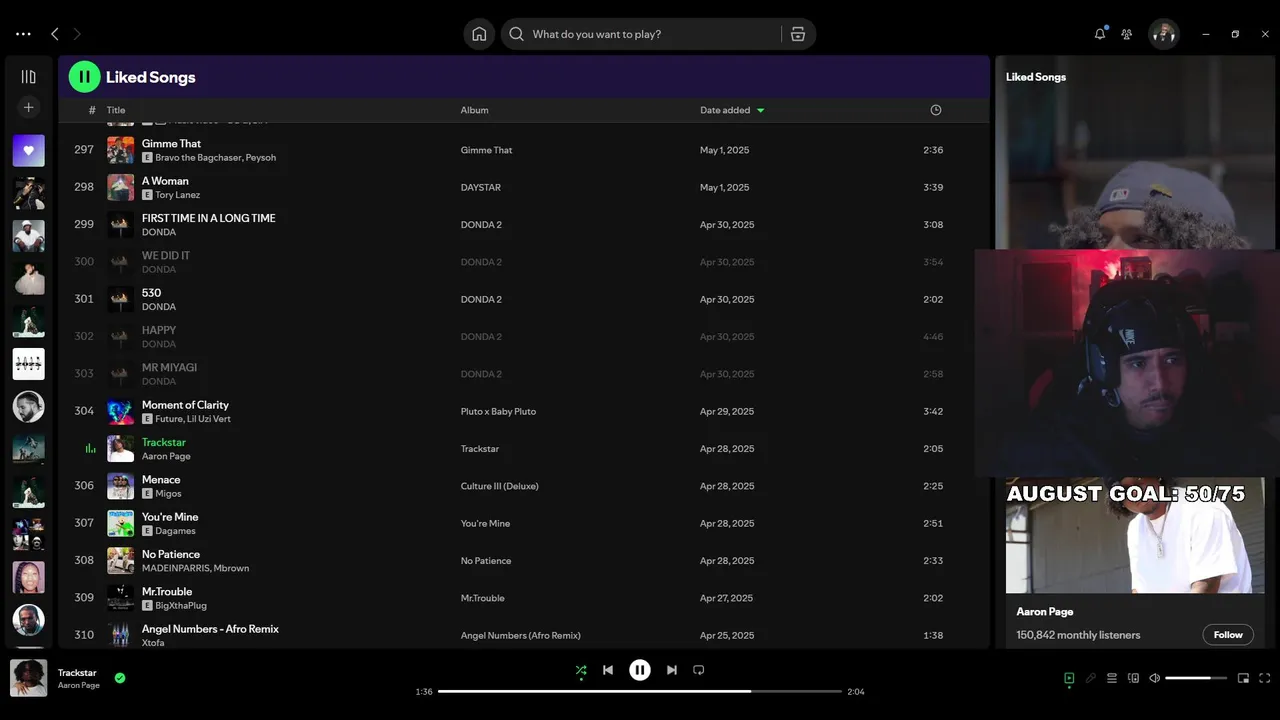
Task: Select the track "Moment of Clarity"
Action: click(x=185, y=405)
